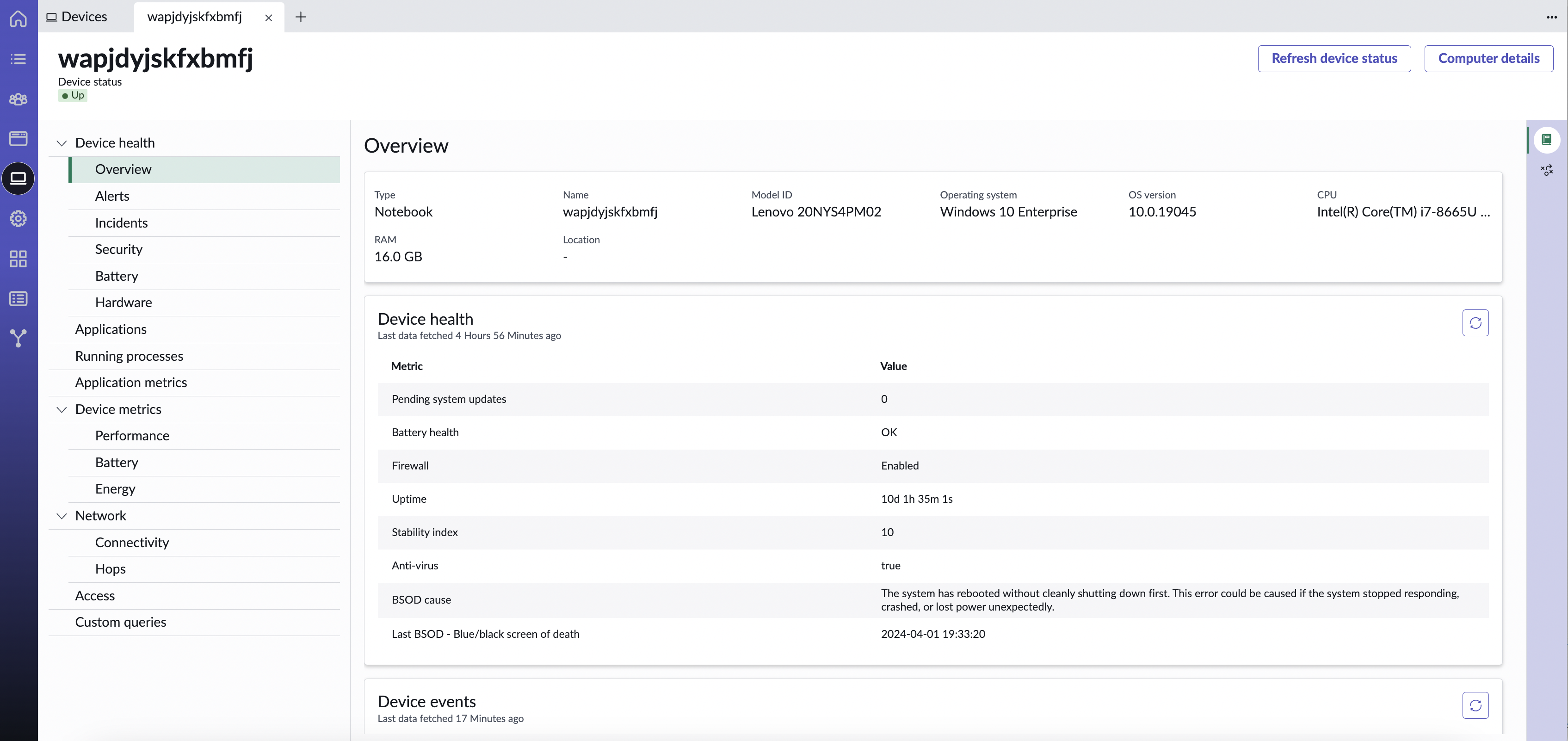Click the Last BSOD date 2024-04-01 19:33:20
Viewport: 1568px width, 741px height.
pos(933,634)
